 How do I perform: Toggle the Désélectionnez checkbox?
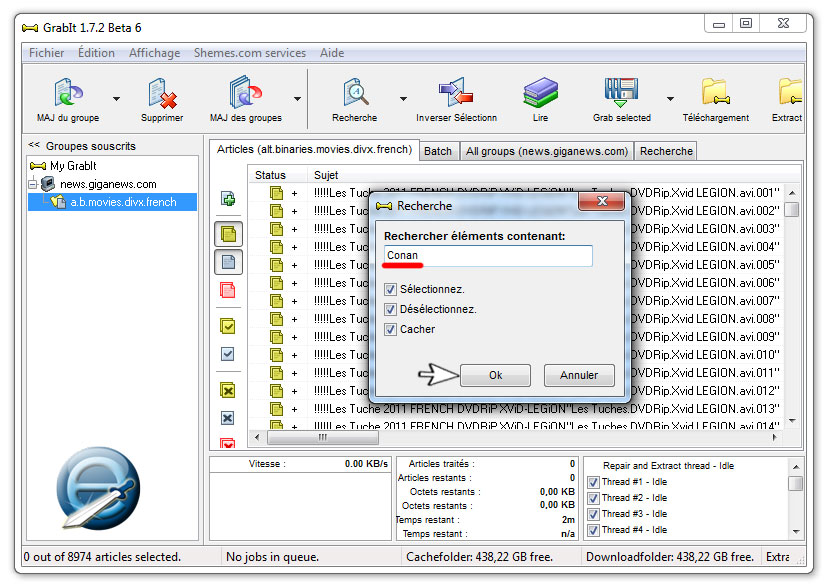390,309
